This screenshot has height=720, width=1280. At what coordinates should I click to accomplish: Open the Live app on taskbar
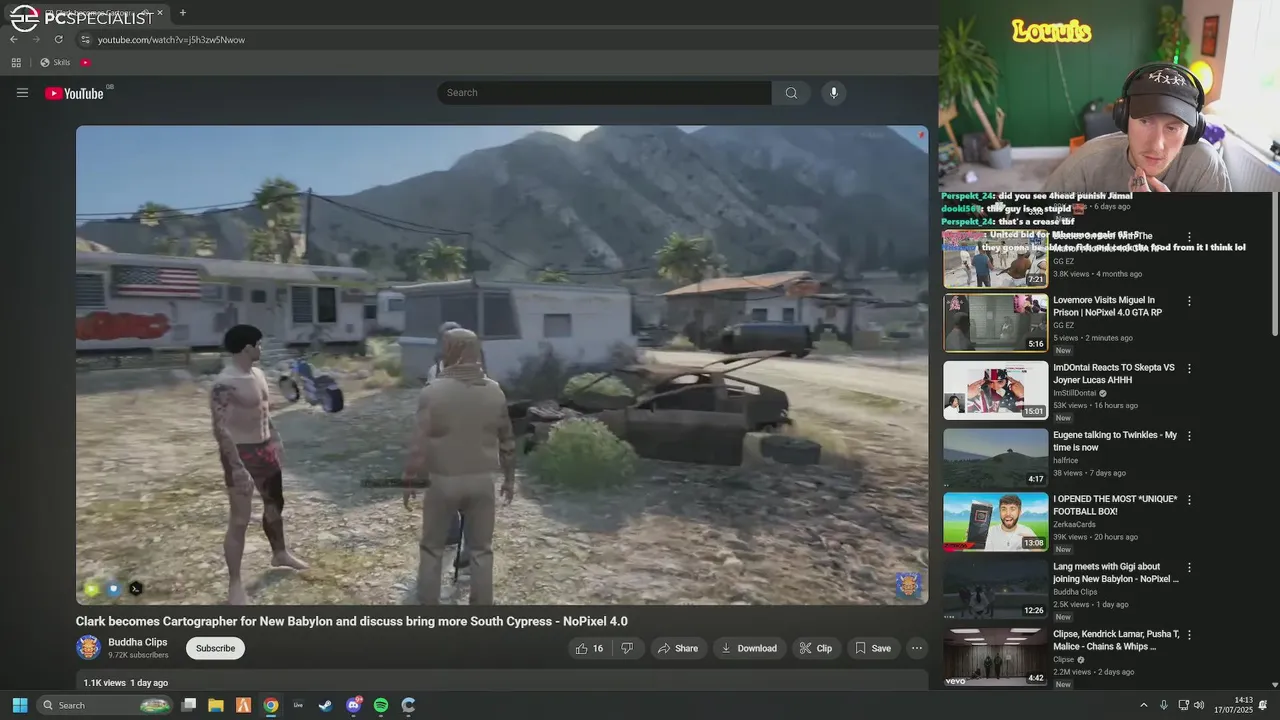point(298,705)
